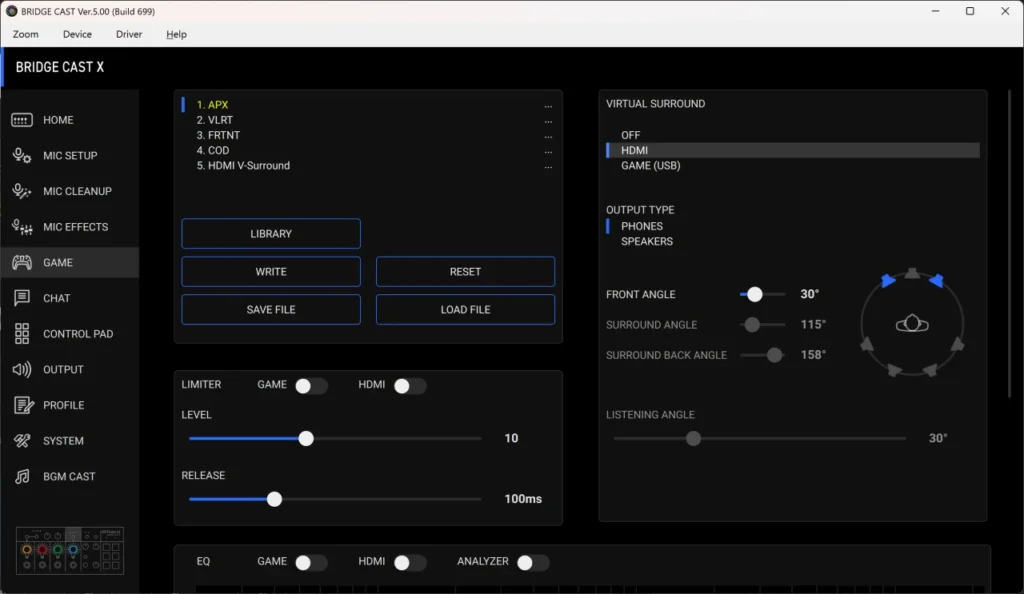Open MIC EFFECTS via its icon

(22, 227)
